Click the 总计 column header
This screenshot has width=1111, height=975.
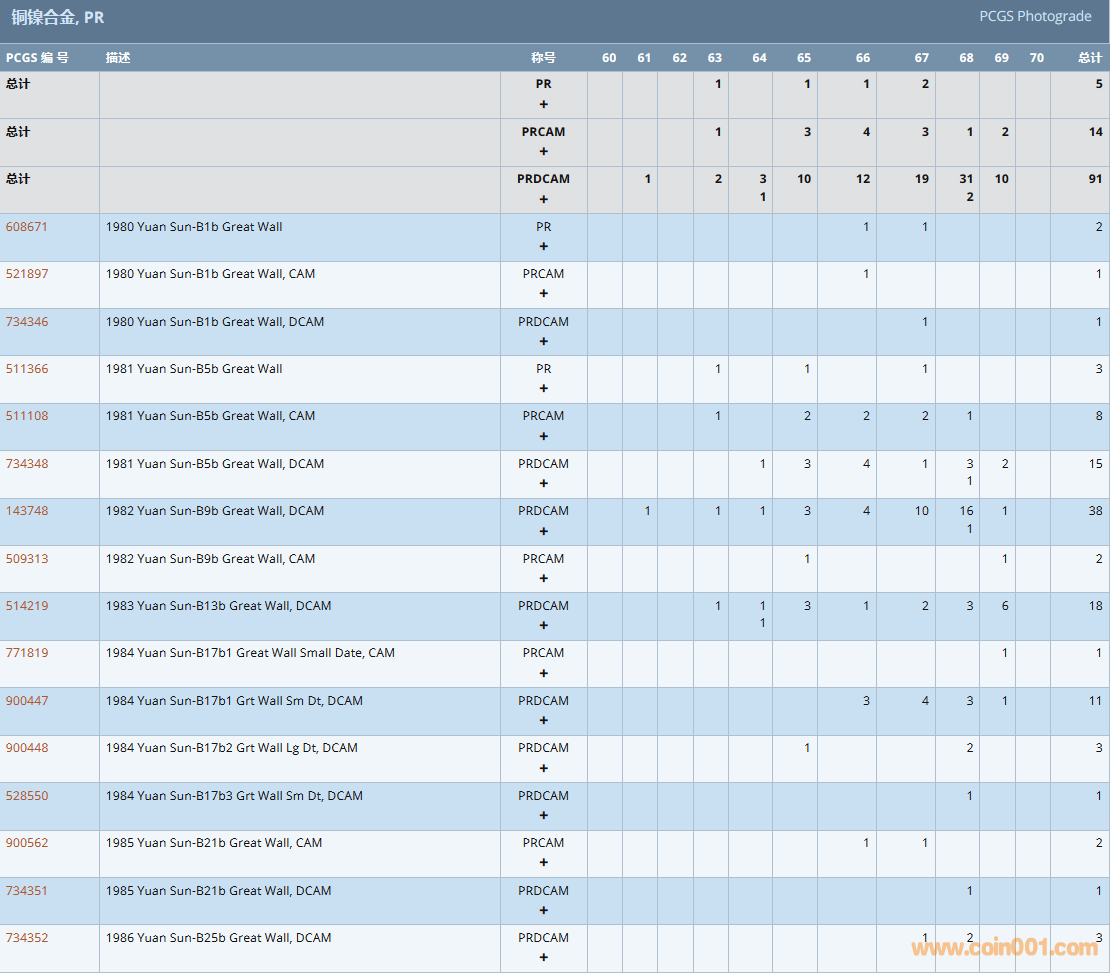(x=1089, y=58)
